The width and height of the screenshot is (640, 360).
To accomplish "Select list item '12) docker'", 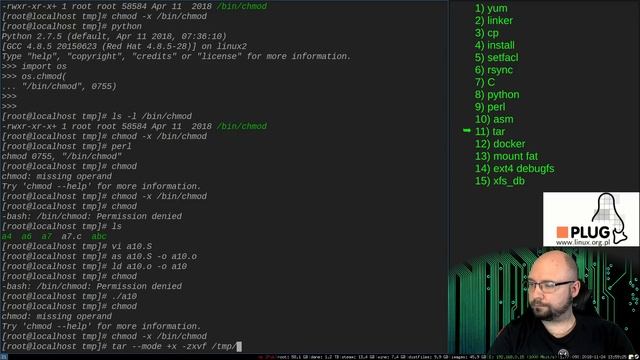I will click(x=500, y=144).
